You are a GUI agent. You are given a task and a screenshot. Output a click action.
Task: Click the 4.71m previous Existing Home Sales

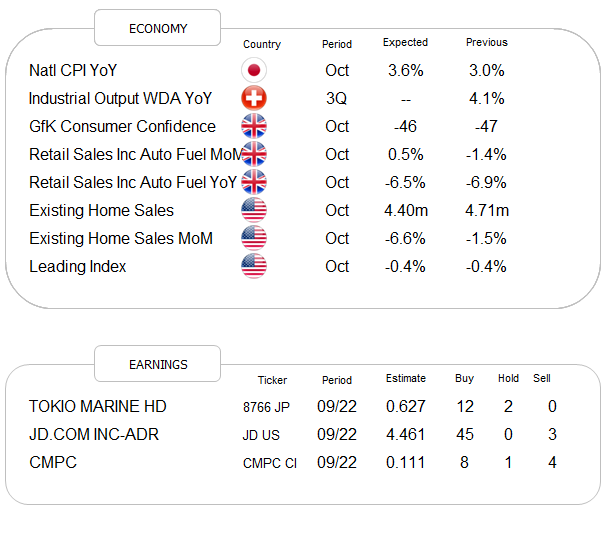(x=487, y=211)
